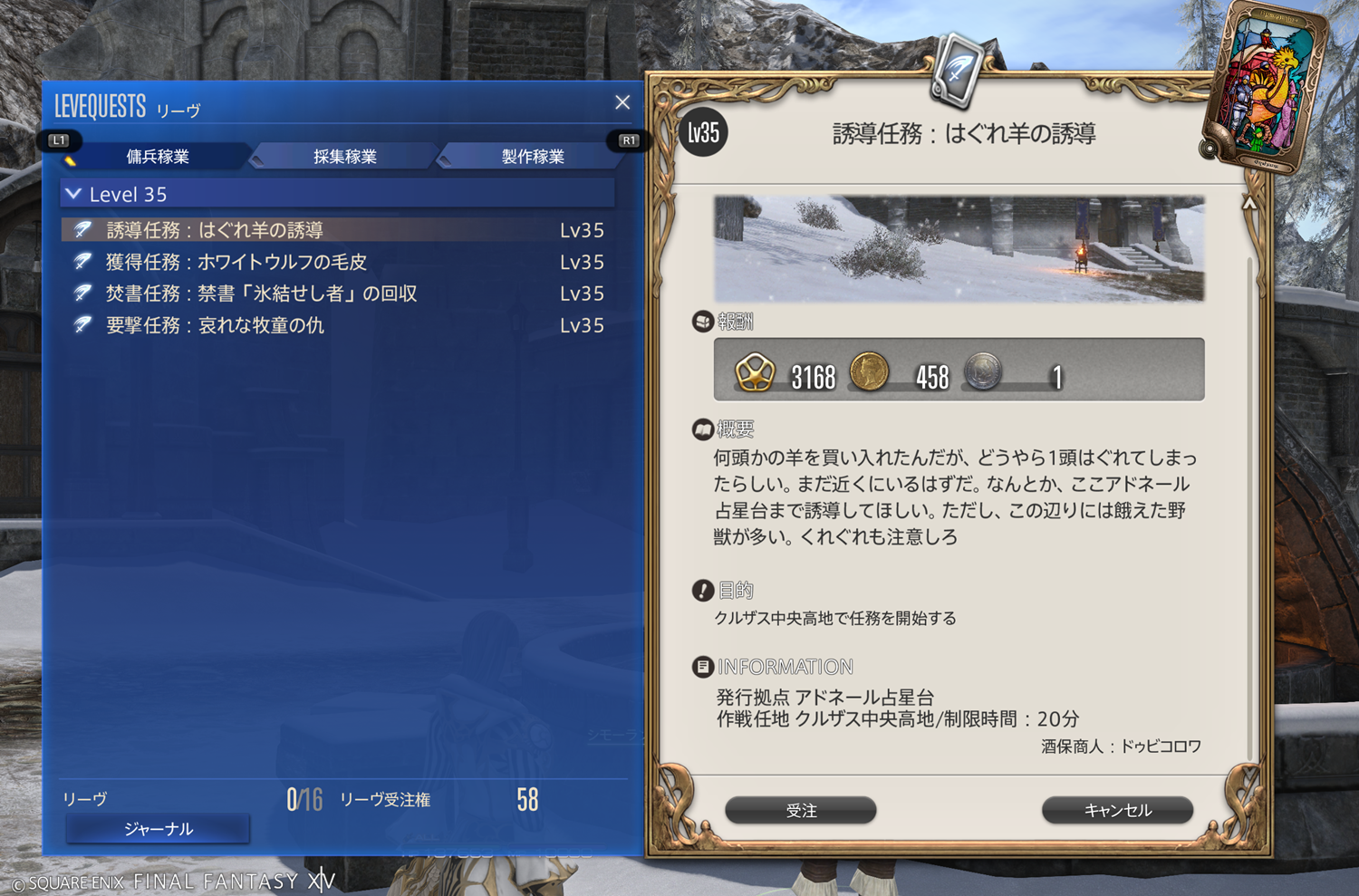This screenshot has width=1359, height=896.
Task: Click the feather icon beside 焚書任務
Action: pyautogui.click(x=82, y=293)
